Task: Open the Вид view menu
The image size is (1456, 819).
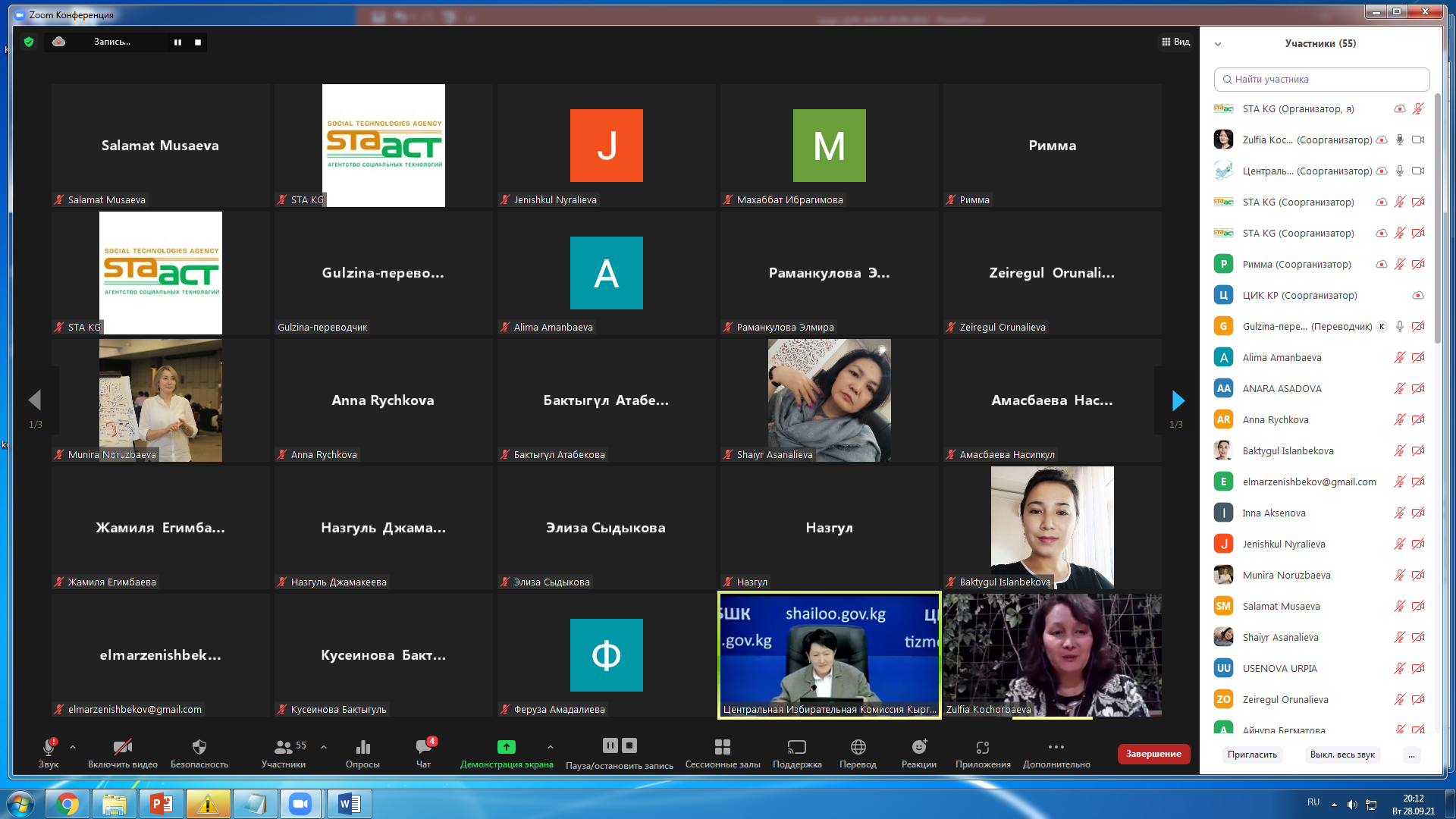Action: 1175,42
